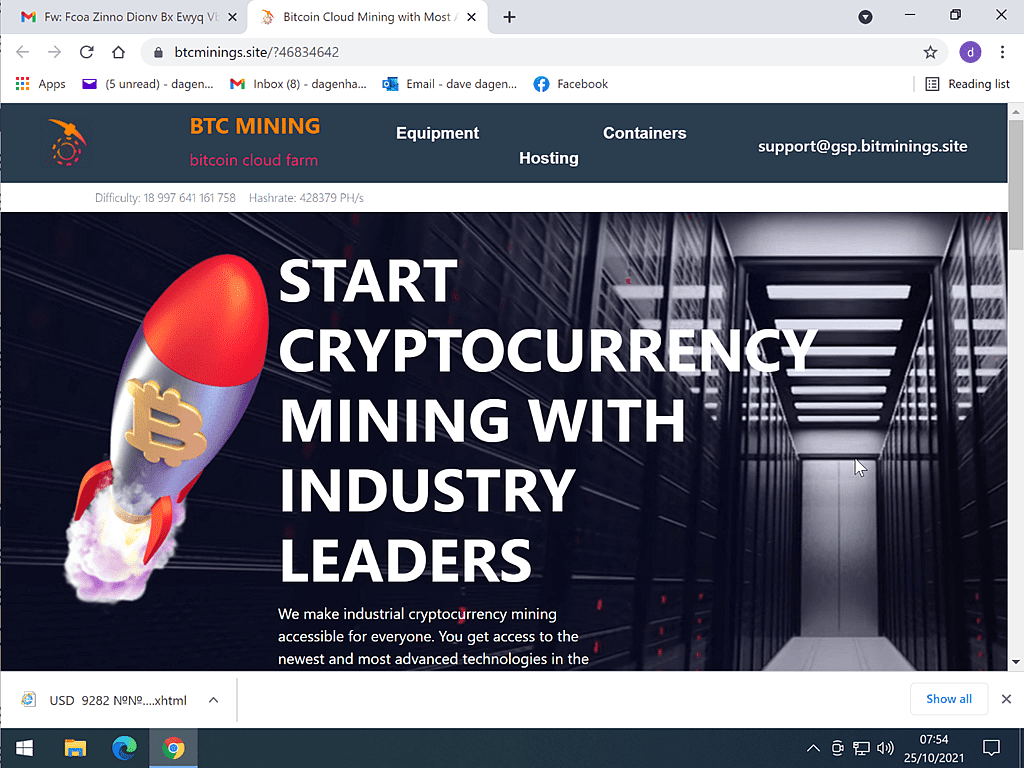
Task: Open the purple profile avatar menu
Action: point(970,52)
